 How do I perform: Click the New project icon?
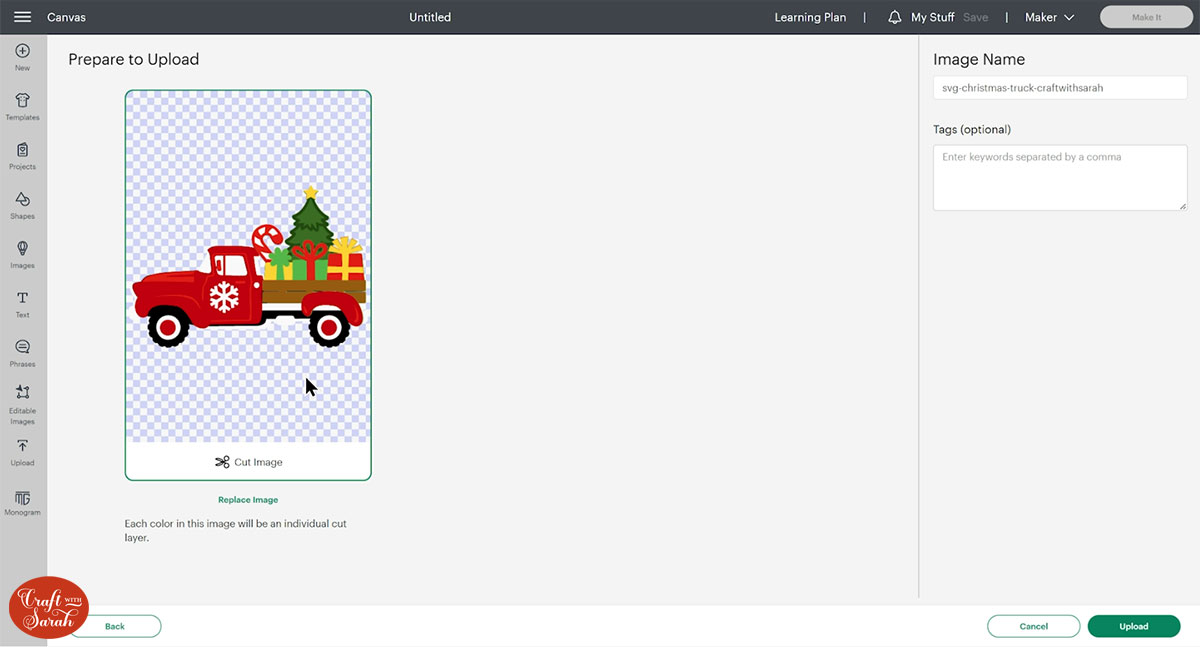click(x=22, y=57)
